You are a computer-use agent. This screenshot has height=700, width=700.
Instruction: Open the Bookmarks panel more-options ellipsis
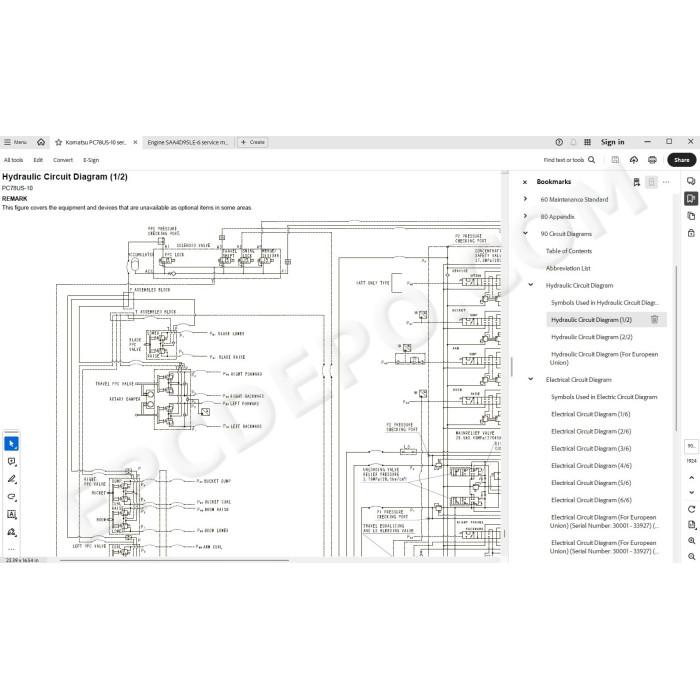(666, 182)
